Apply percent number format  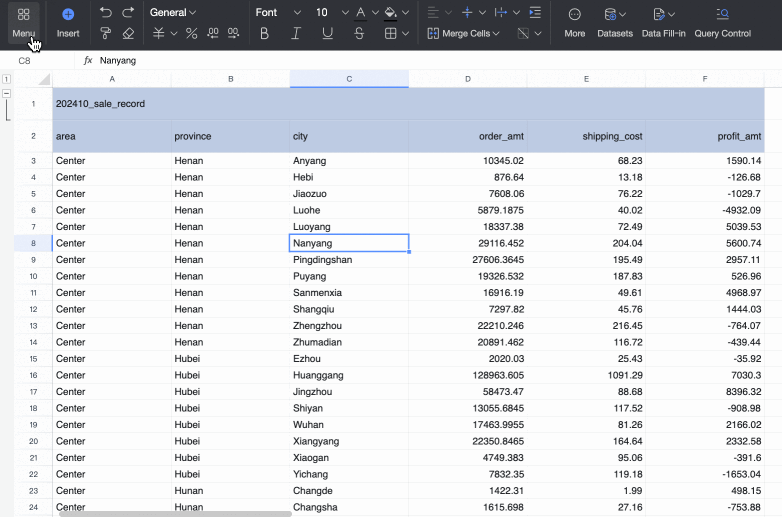192,34
